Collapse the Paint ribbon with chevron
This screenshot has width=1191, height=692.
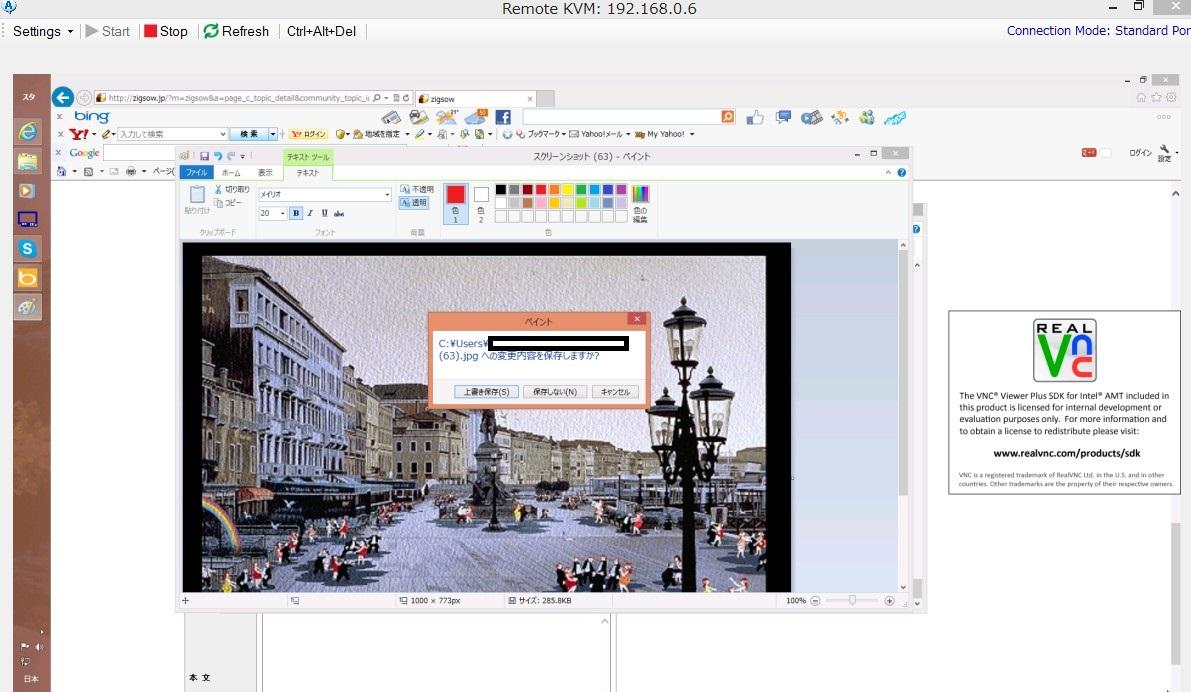(x=888, y=172)
